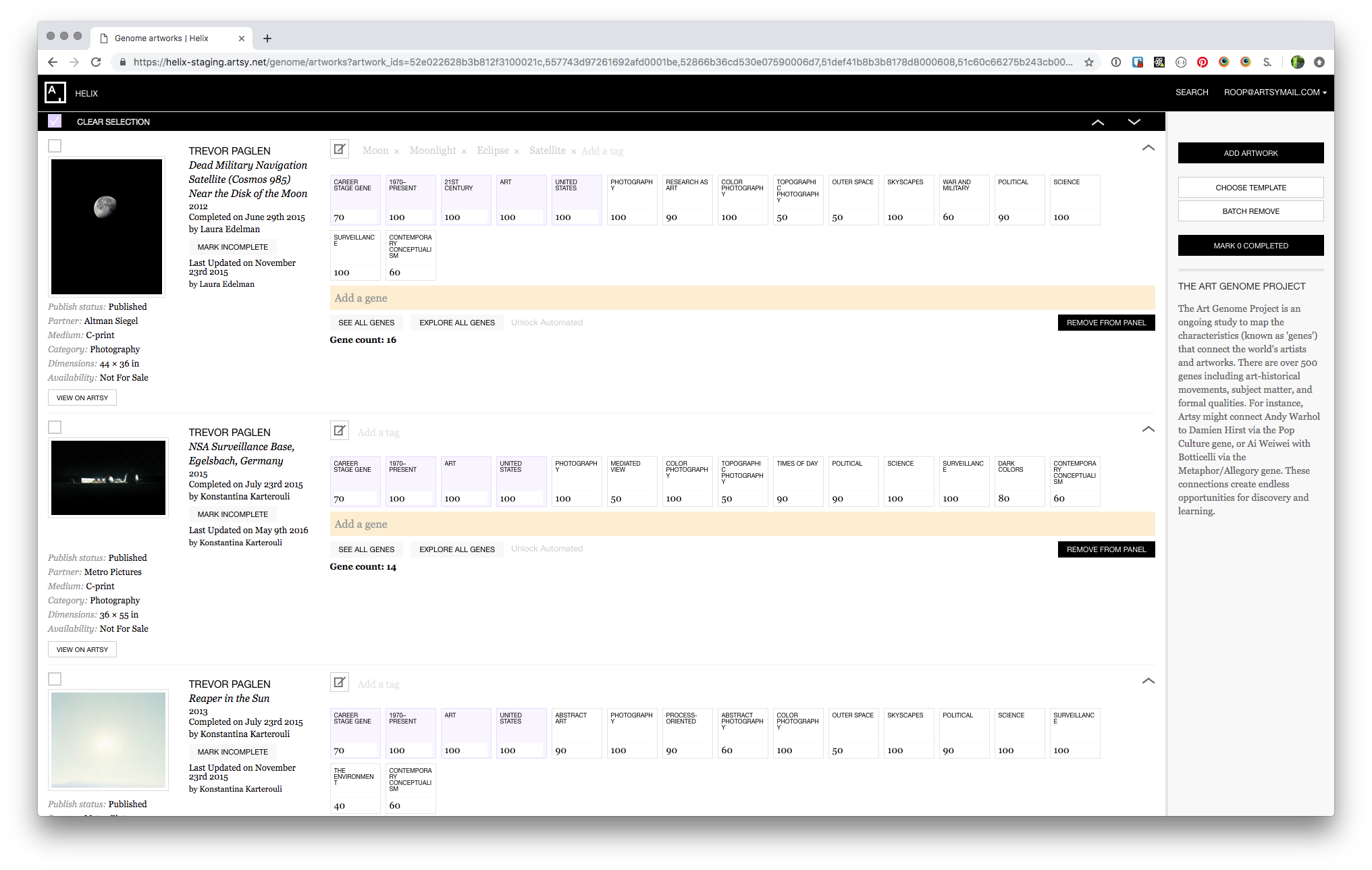See all genes for the first artwork

point(366,323)
